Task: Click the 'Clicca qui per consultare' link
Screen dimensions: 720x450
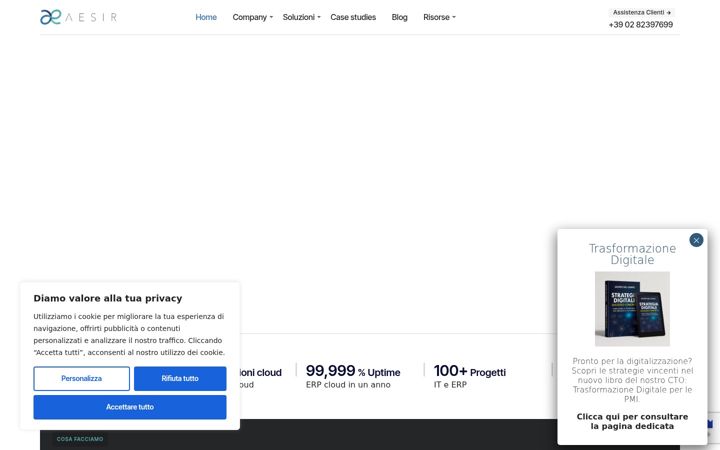Action: [632, 422]
